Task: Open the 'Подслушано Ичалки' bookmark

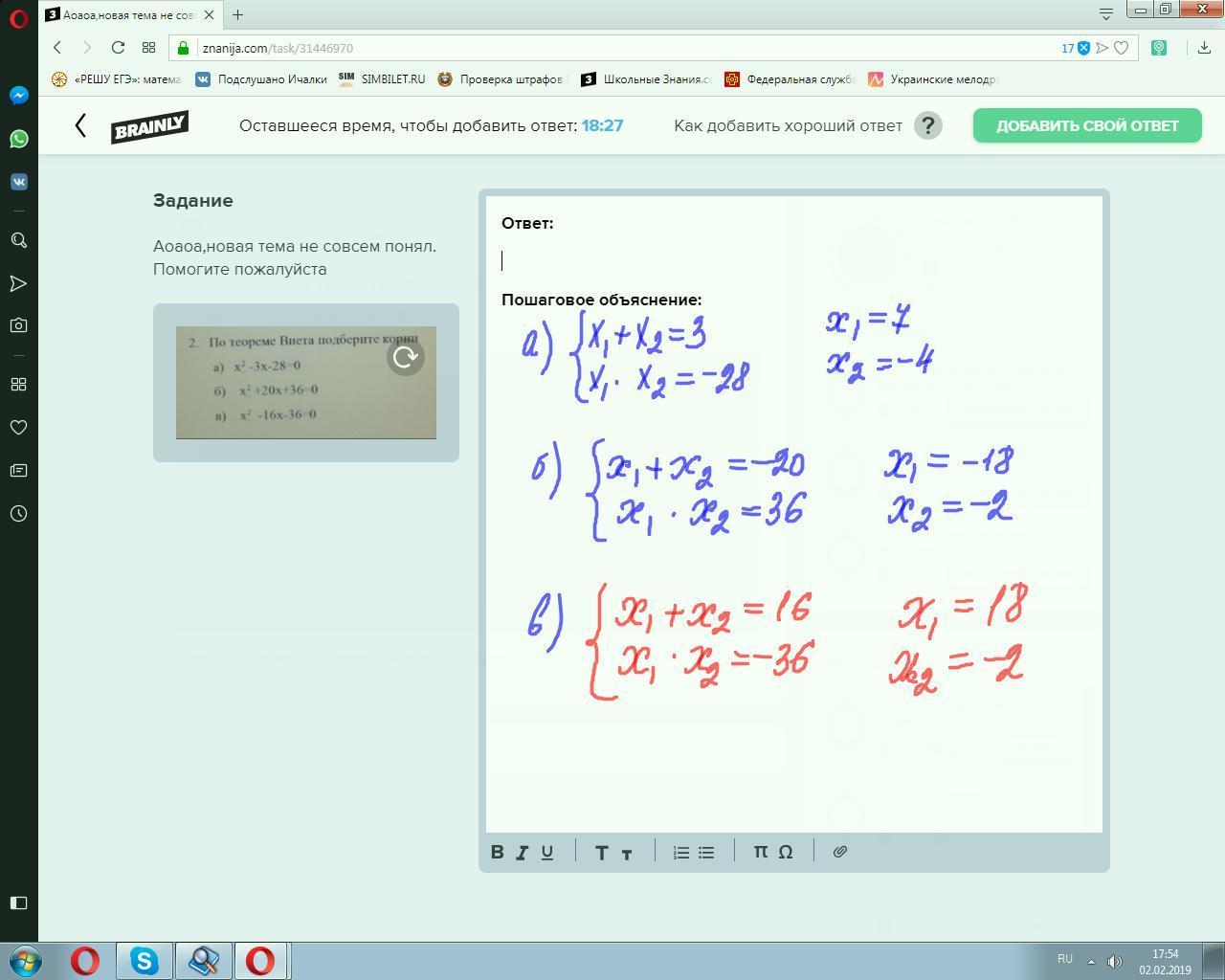Action: pyautogui.click(x=261, y=79)
